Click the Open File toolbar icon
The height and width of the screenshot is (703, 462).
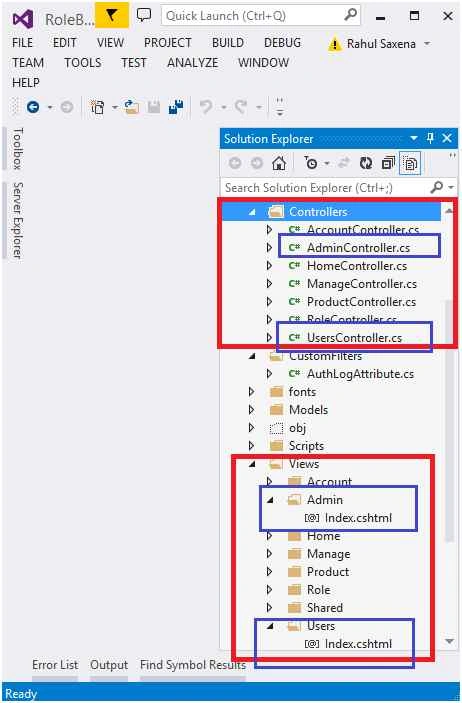pos(131,107)
